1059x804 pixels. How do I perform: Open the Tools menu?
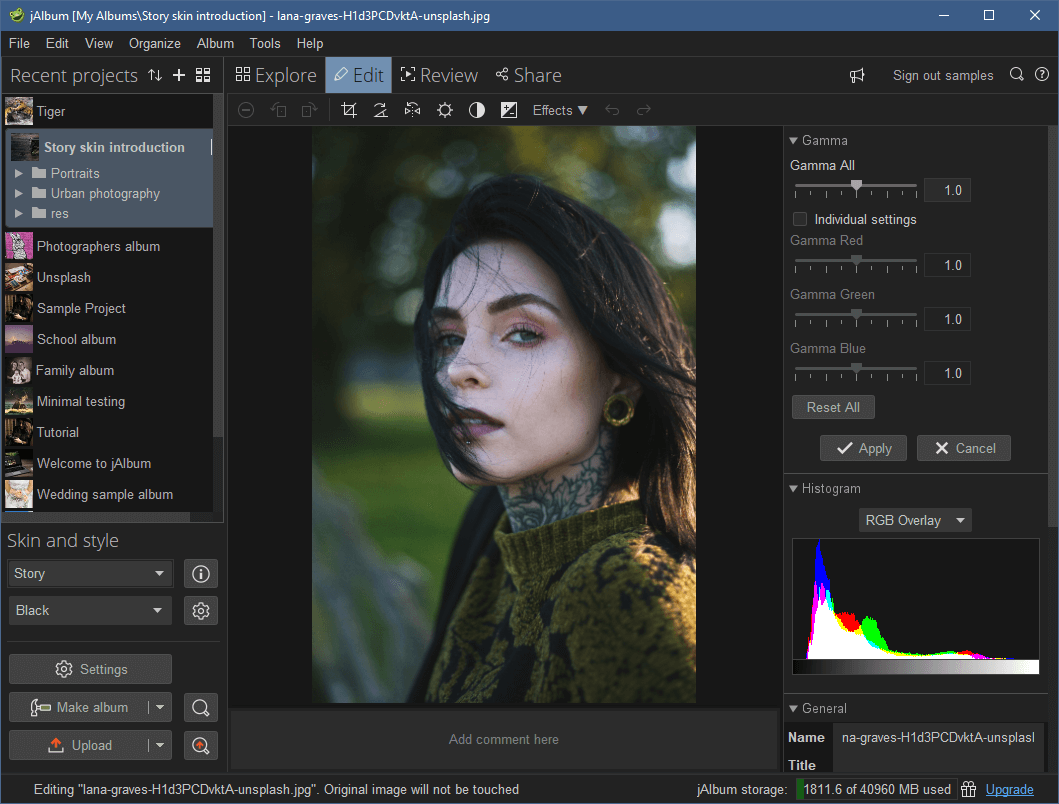pyautogui.click(x=264, y=43)
